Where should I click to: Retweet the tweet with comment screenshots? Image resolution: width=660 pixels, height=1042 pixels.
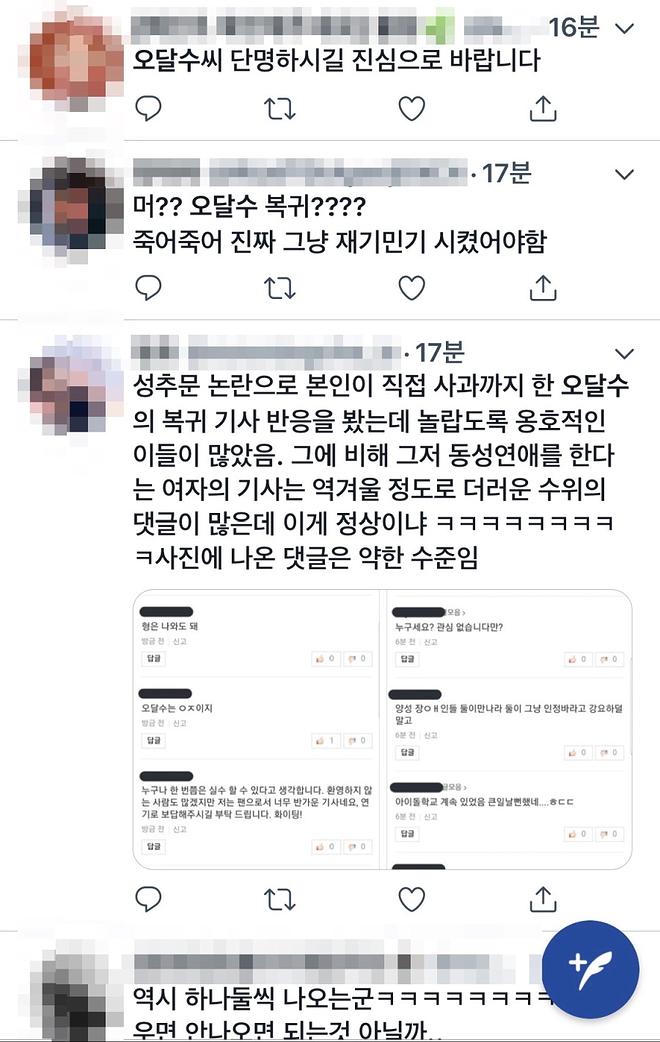click(x=279, y=900)
